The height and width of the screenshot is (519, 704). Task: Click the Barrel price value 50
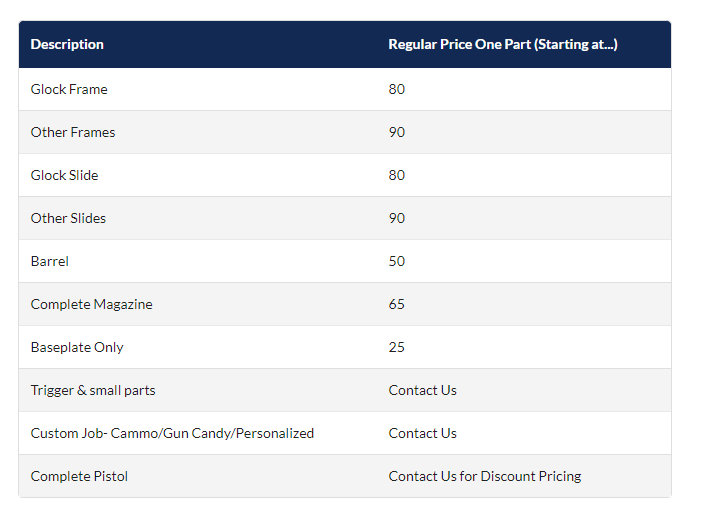[397, 261]
